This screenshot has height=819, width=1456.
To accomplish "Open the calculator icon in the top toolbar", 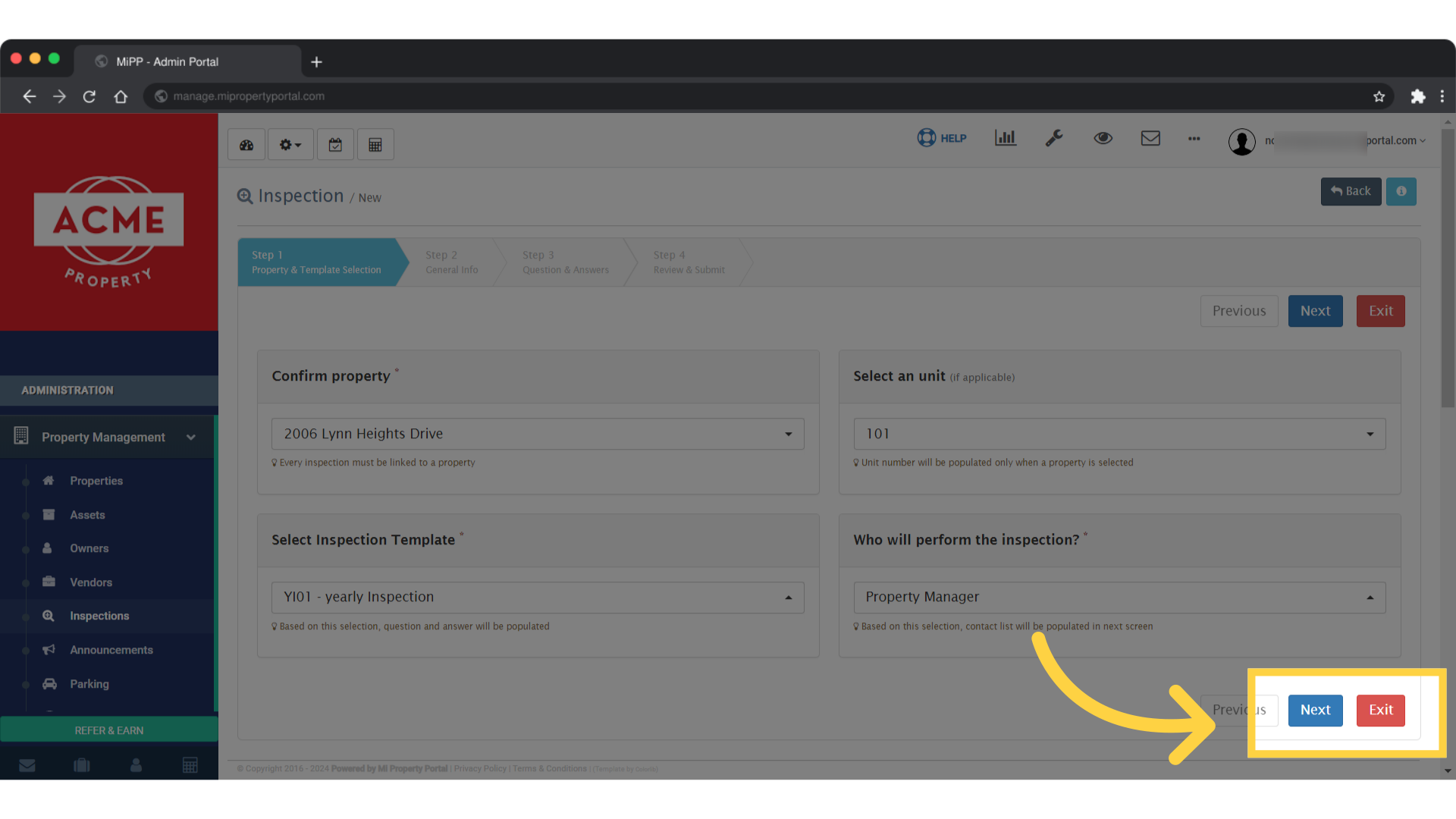I will click(375, 144).
